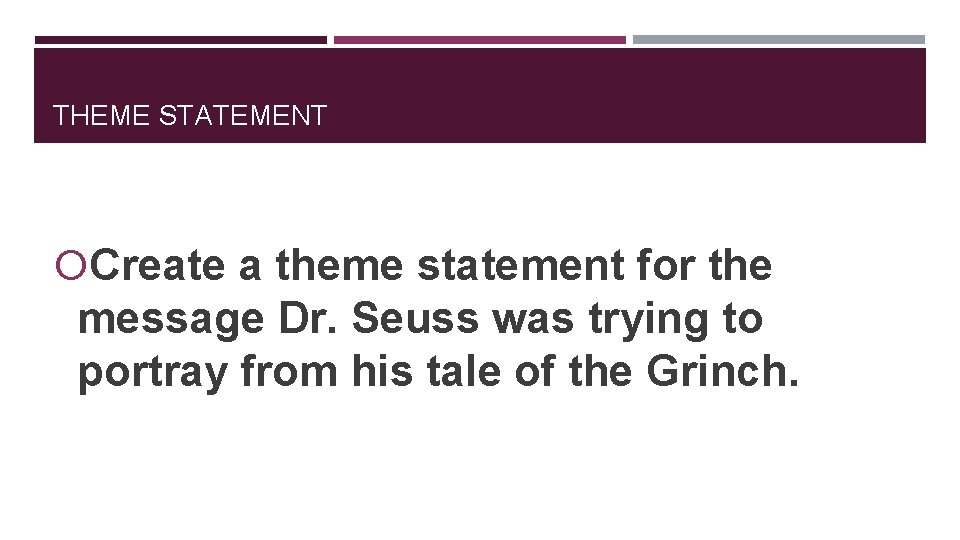
Task: Select the dark purple accent bar at top left
Action: [180, 40]
